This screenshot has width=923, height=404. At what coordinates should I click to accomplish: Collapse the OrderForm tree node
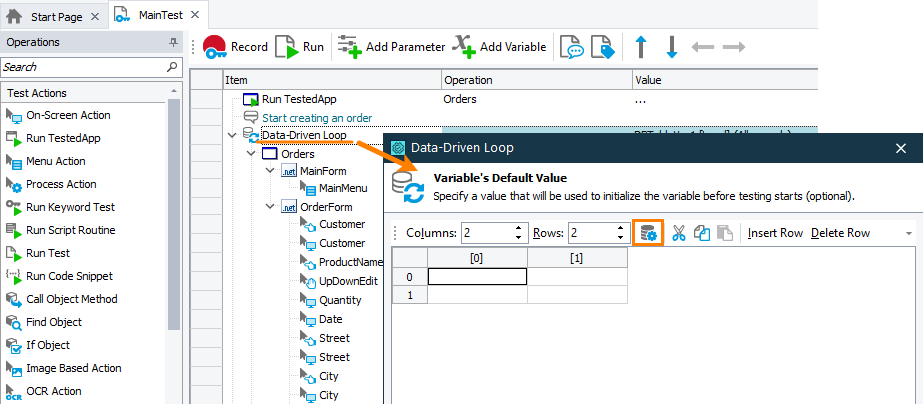click(x=270, y=207)
